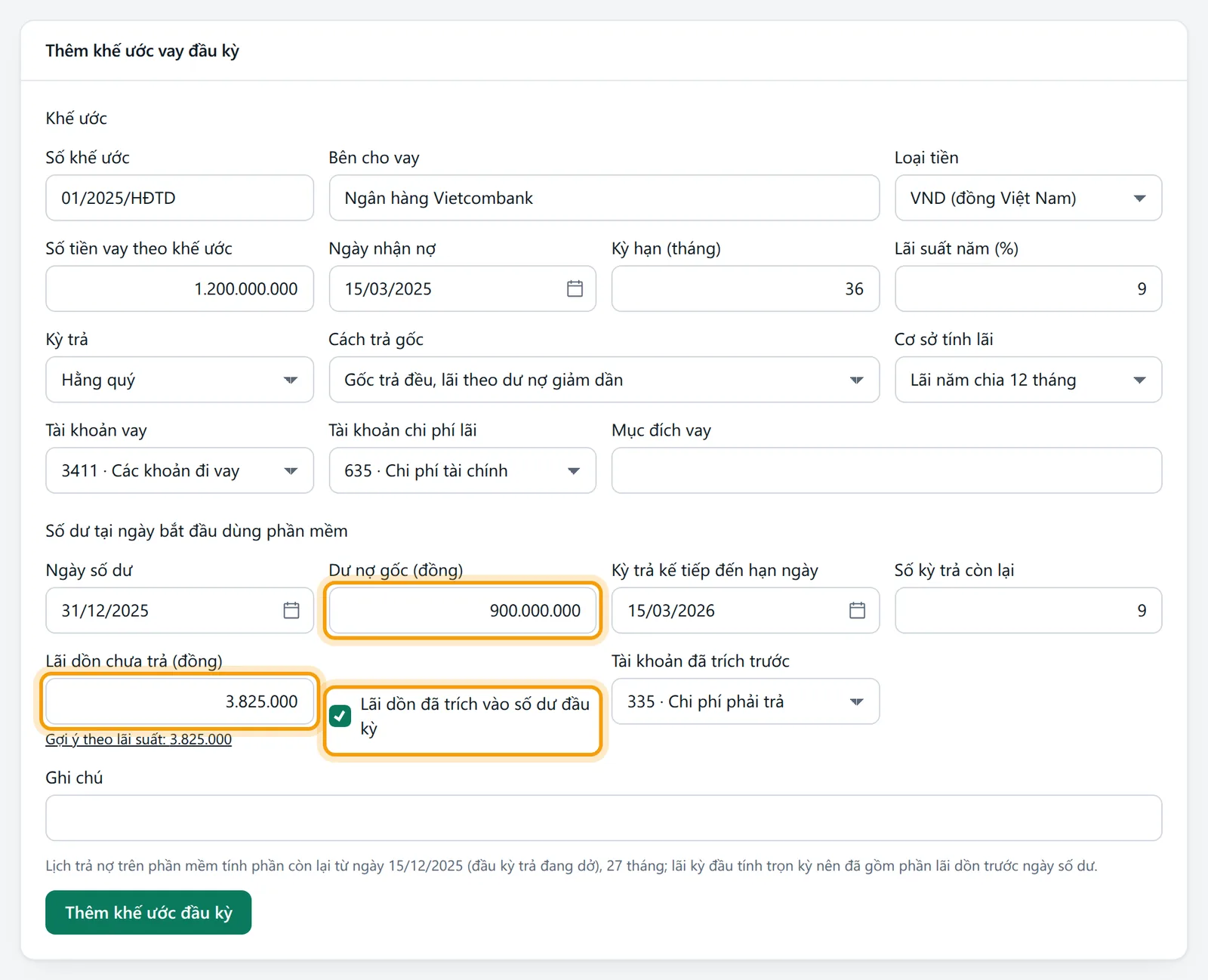
Task: Select the Lịch trả nợ footer note text
Action: click(x=572, y=865)
